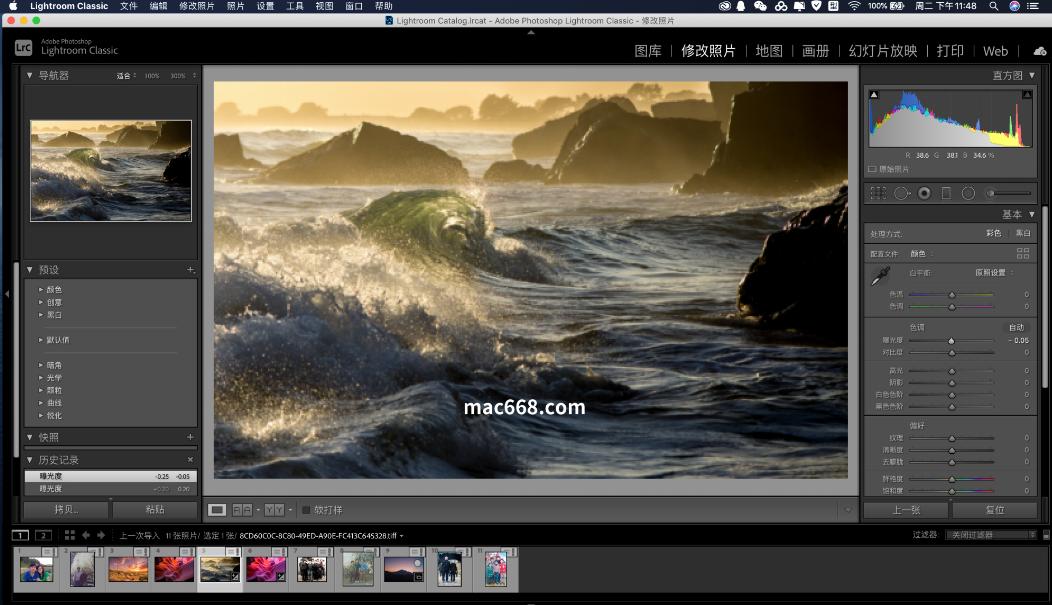Open the 视图 menu in menu bar
Viewport: 1052px width, 605px height.
[324, 6]
